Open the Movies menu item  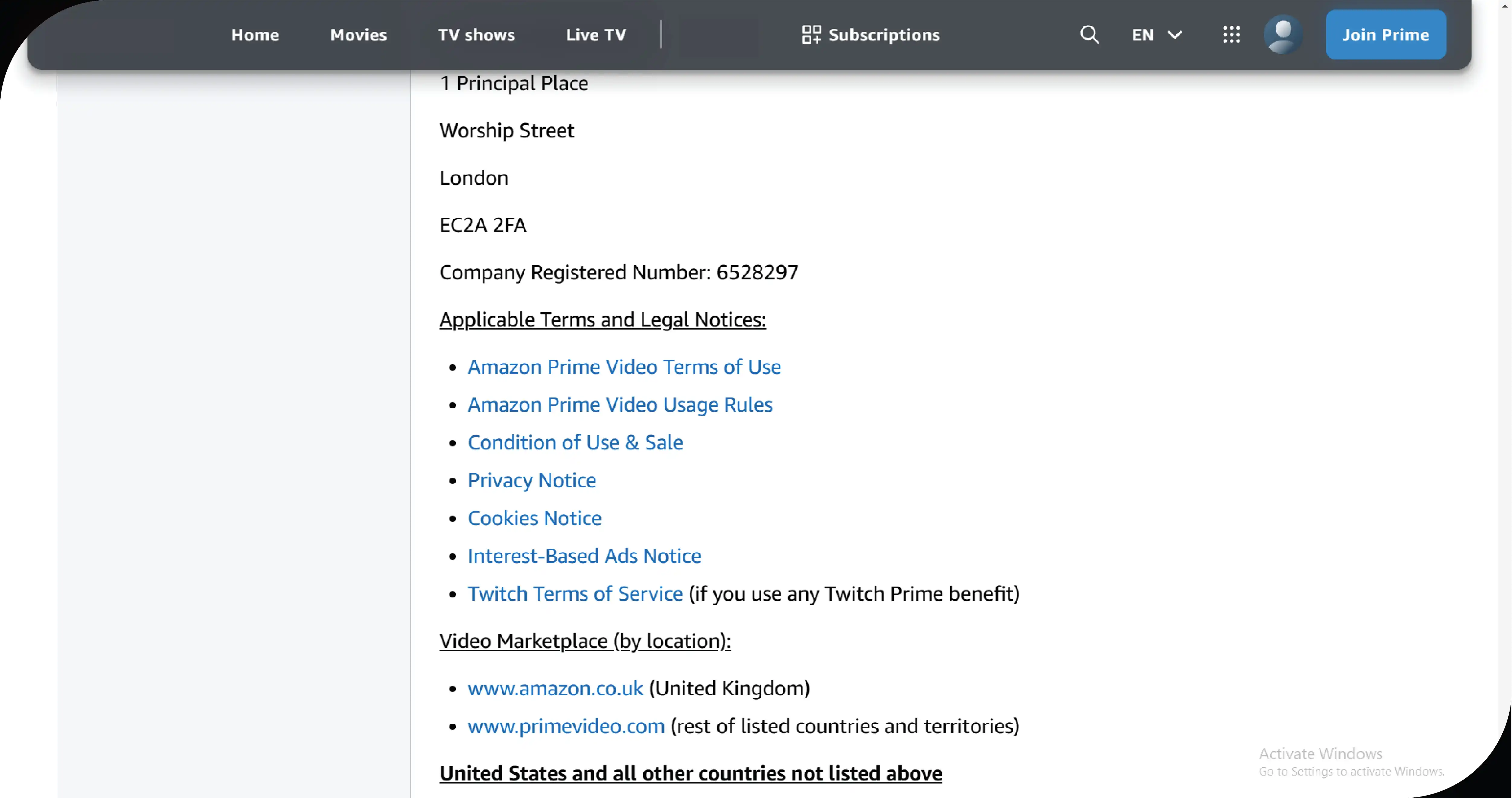(358, 35)
